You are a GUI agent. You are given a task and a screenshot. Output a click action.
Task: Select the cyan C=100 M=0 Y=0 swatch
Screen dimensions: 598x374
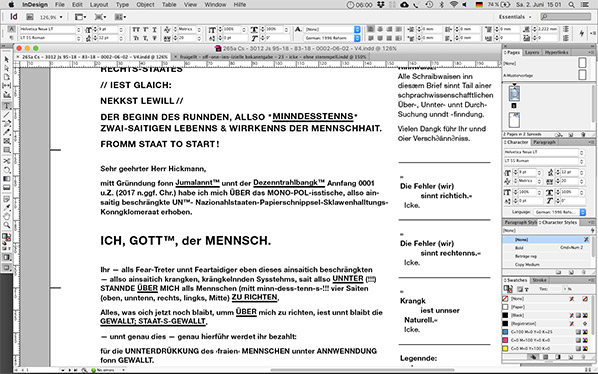tap(546, 332)
